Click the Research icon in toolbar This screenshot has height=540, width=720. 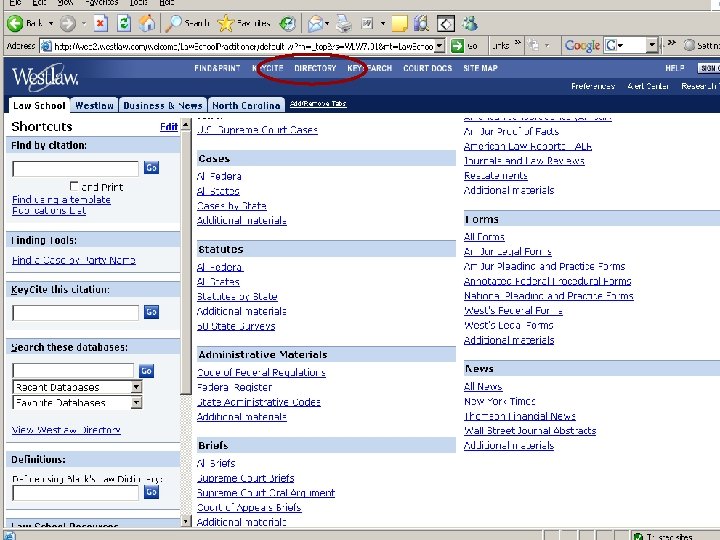point(422,23)
